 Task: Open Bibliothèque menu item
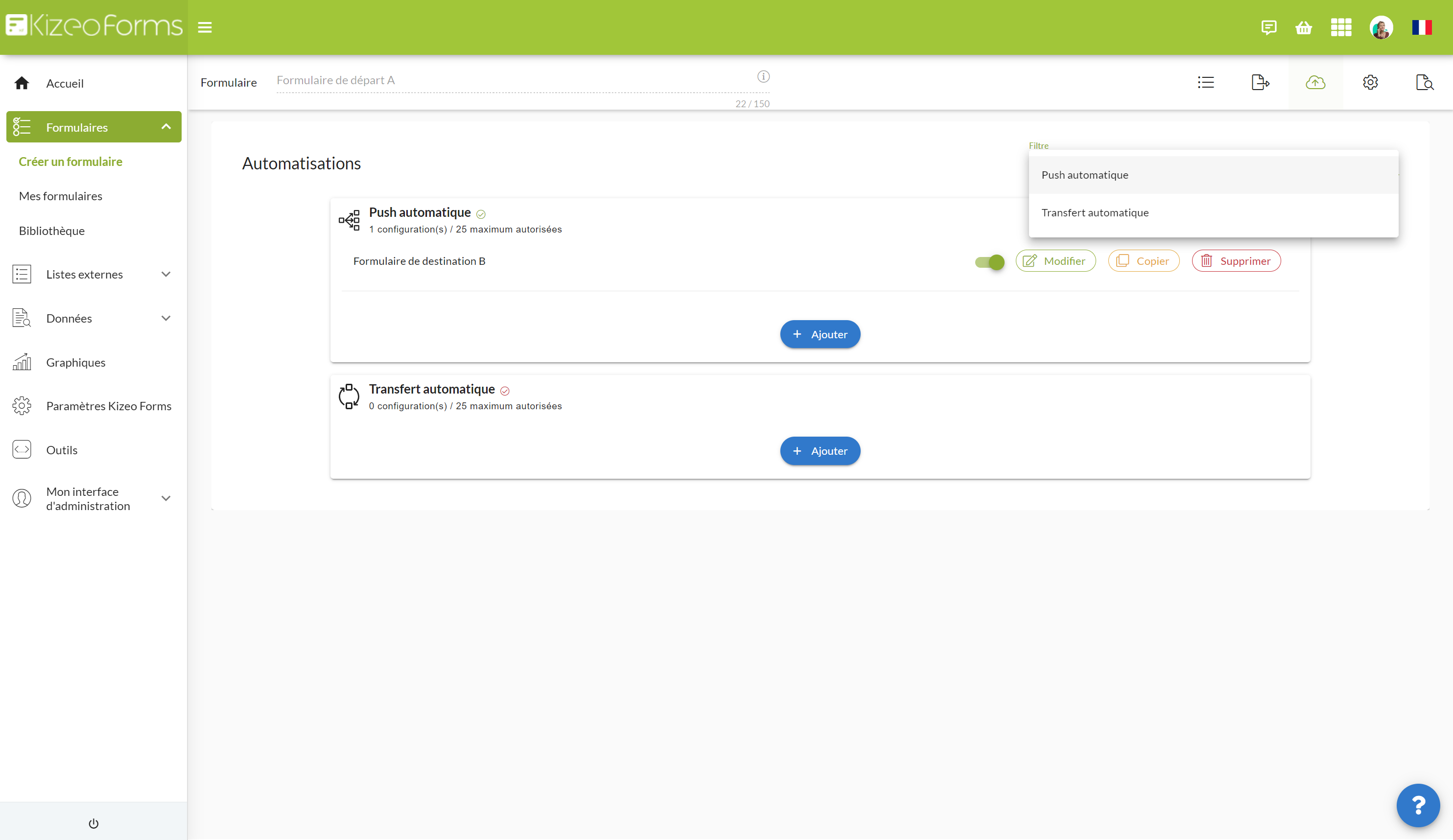click(52, 231)
